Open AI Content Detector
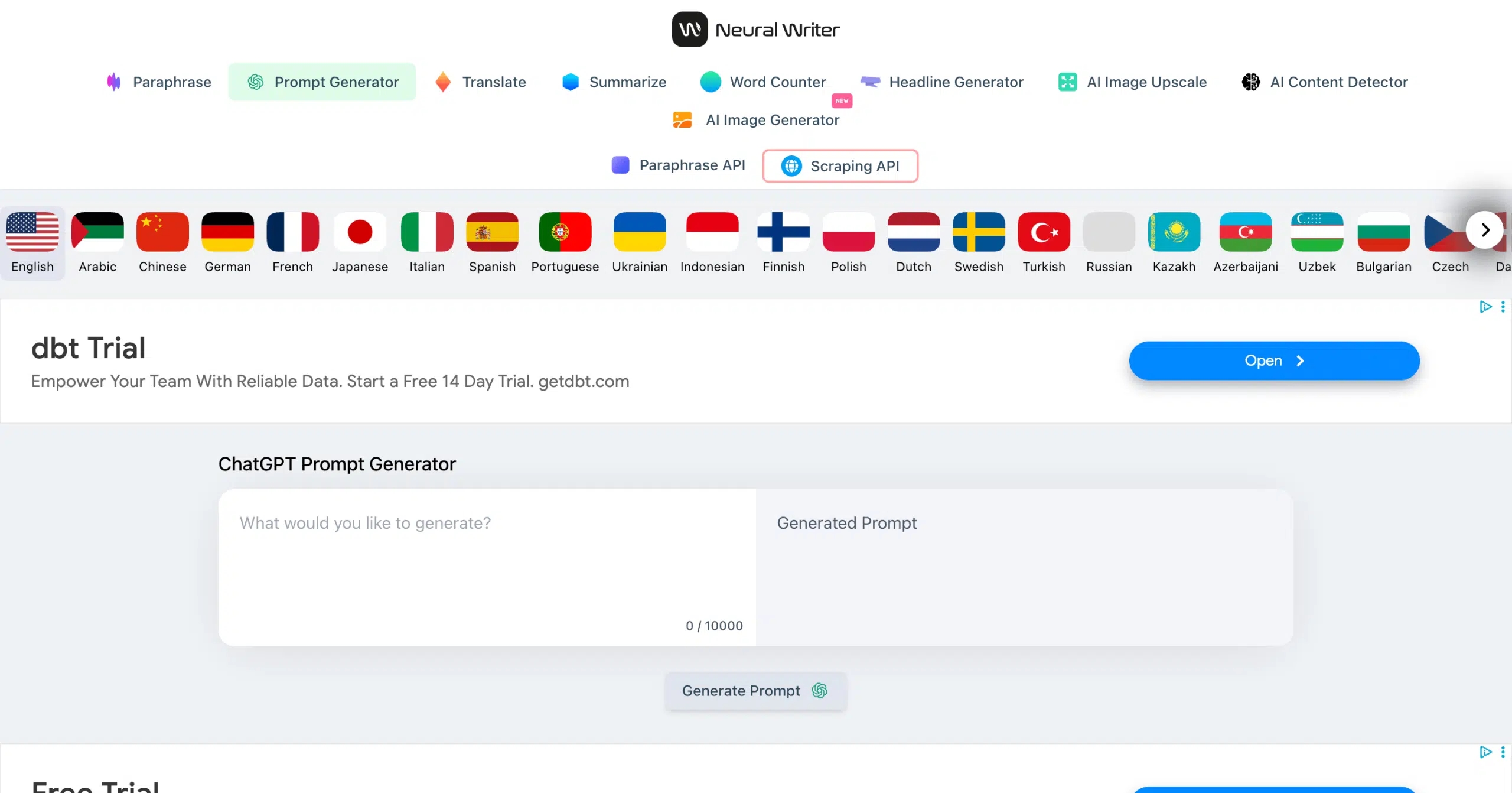The width and height of the screenshot is (1512, 793). (1324, 82)
